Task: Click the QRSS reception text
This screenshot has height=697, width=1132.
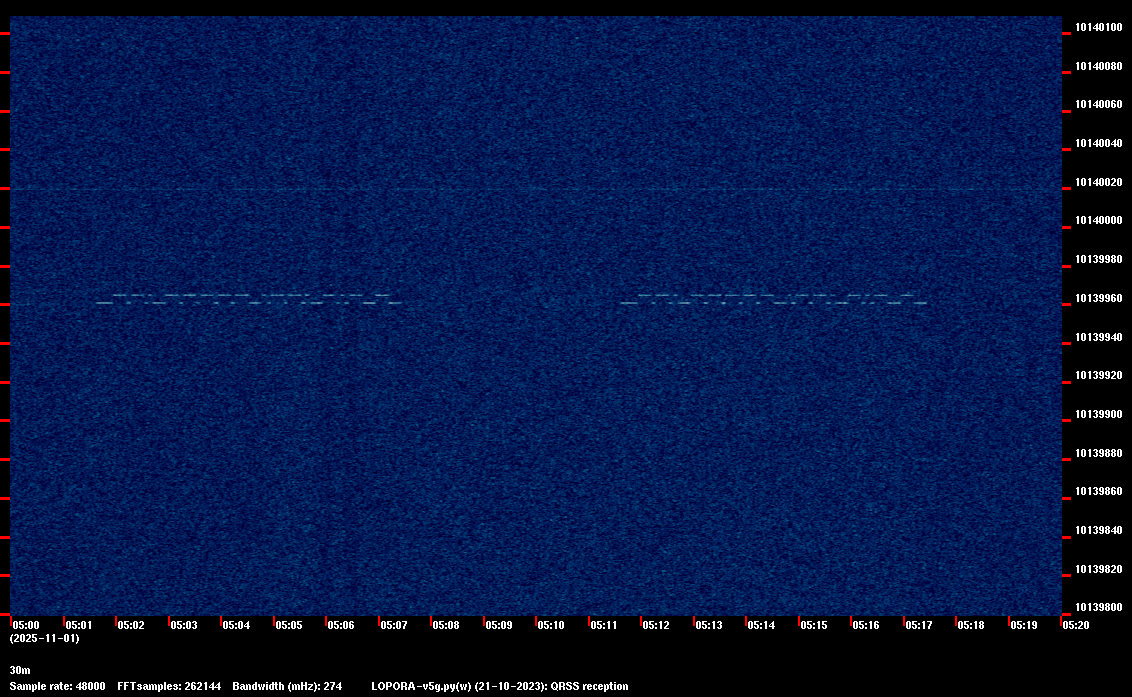Action: coord(589,686)
